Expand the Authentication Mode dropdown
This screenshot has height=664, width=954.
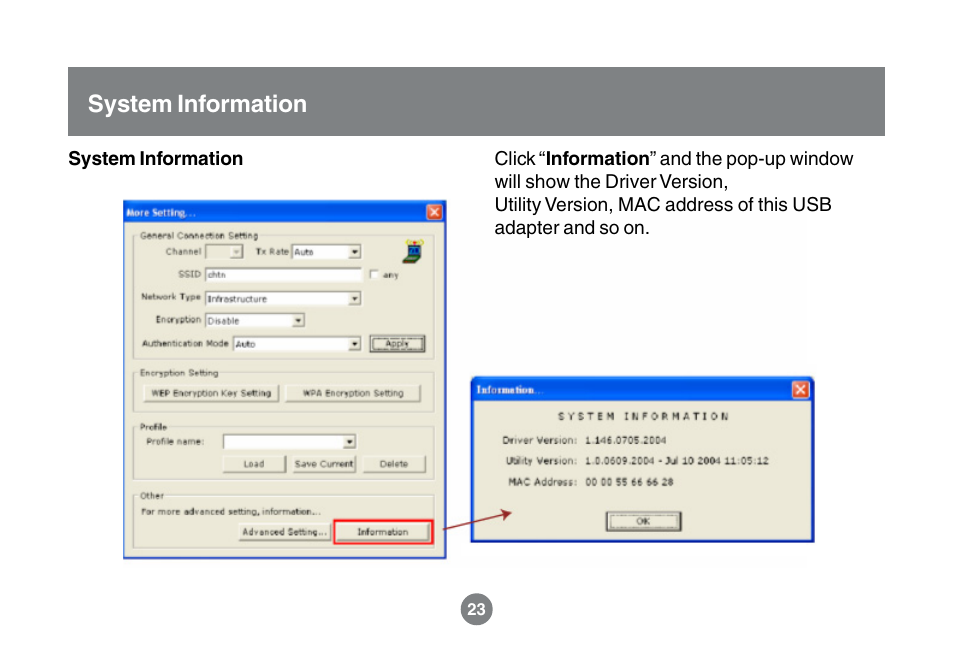tap(354, 344)
